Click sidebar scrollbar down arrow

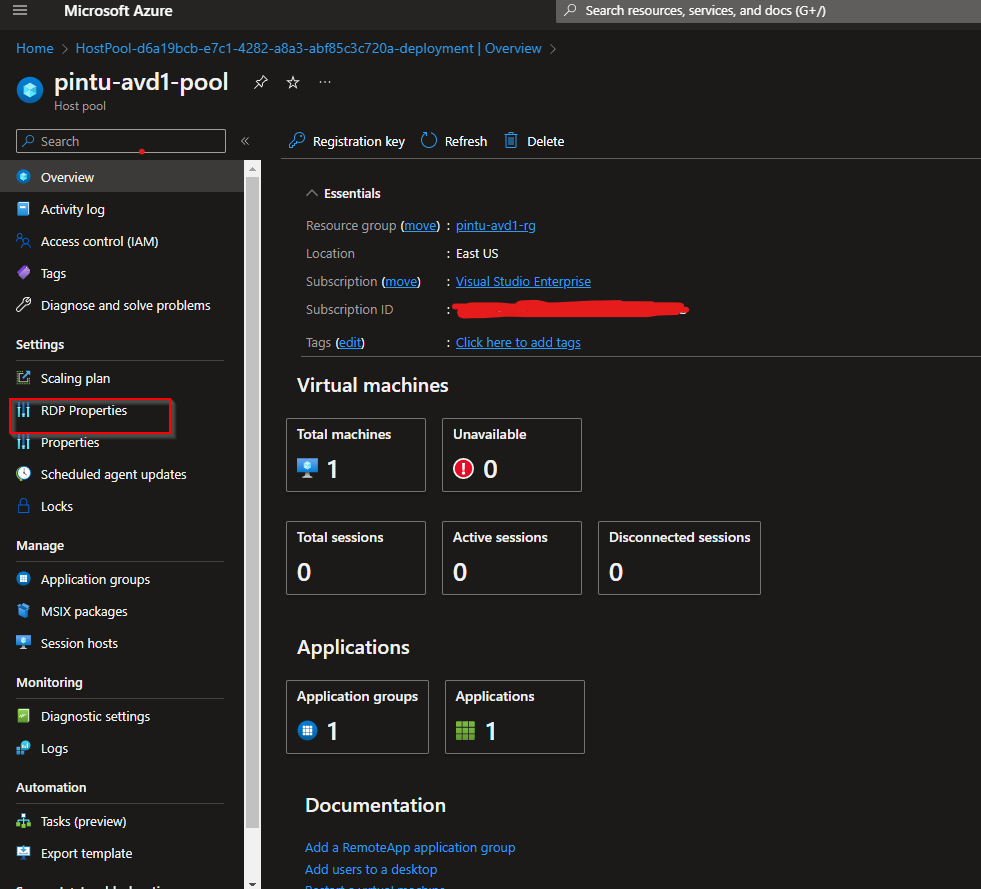tap(252, 883)
